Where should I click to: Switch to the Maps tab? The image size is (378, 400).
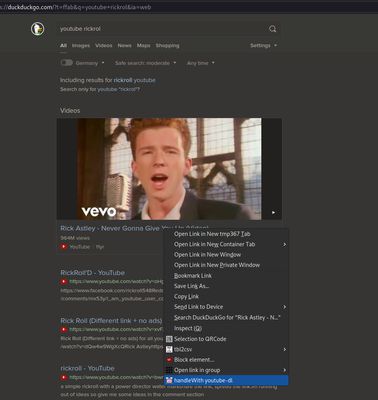[143, 46]
